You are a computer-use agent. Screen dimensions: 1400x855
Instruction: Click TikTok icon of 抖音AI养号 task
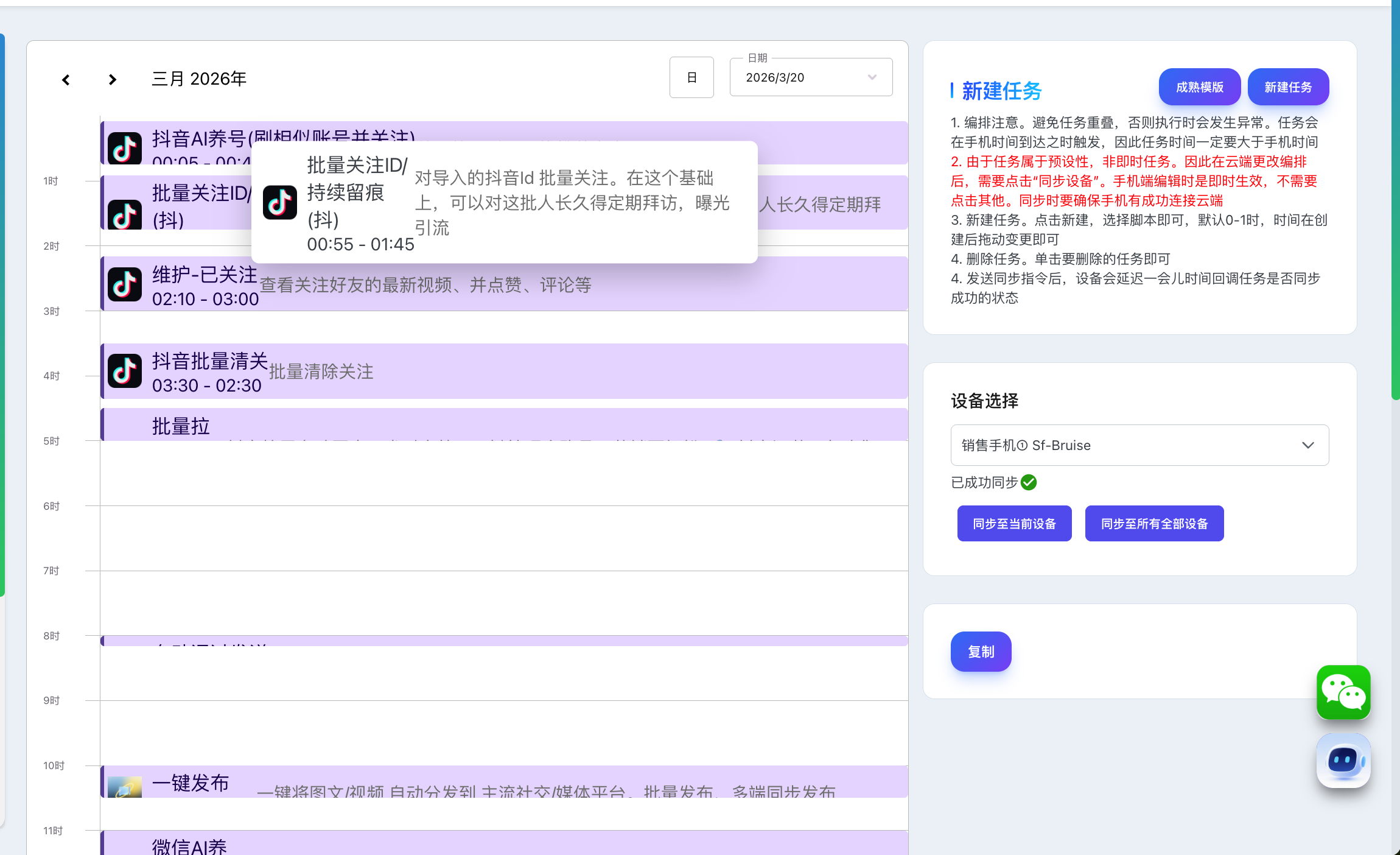pos(125,148)
